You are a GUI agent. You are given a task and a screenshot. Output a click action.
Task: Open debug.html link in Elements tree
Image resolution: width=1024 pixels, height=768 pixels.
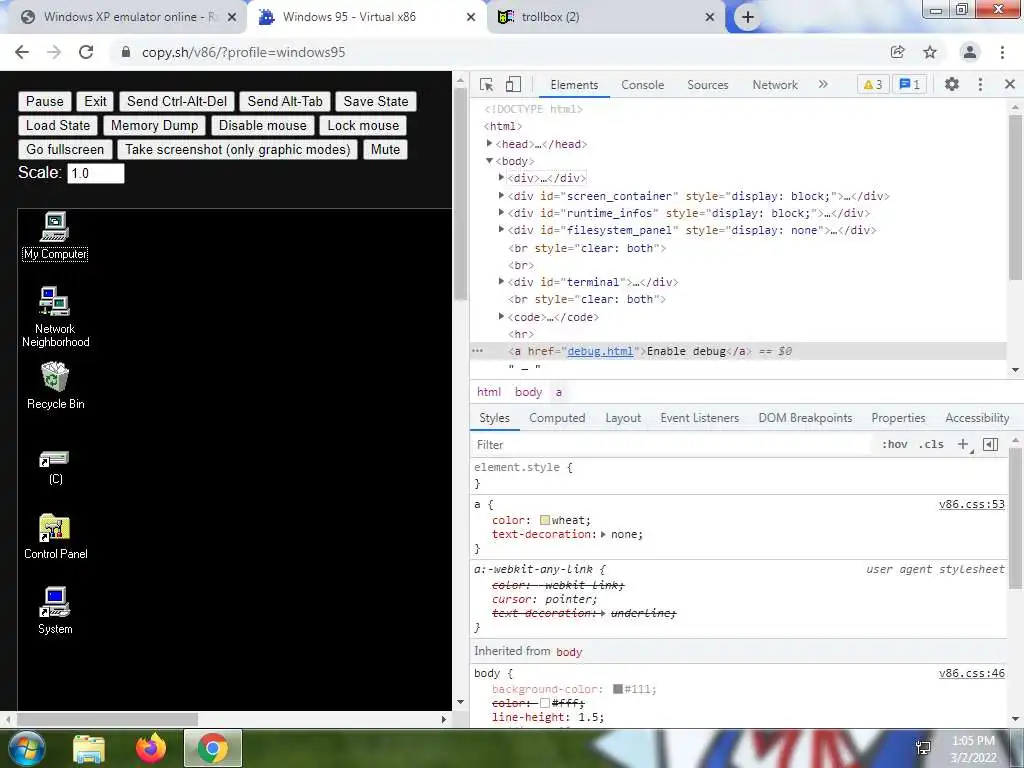point(600,351)
